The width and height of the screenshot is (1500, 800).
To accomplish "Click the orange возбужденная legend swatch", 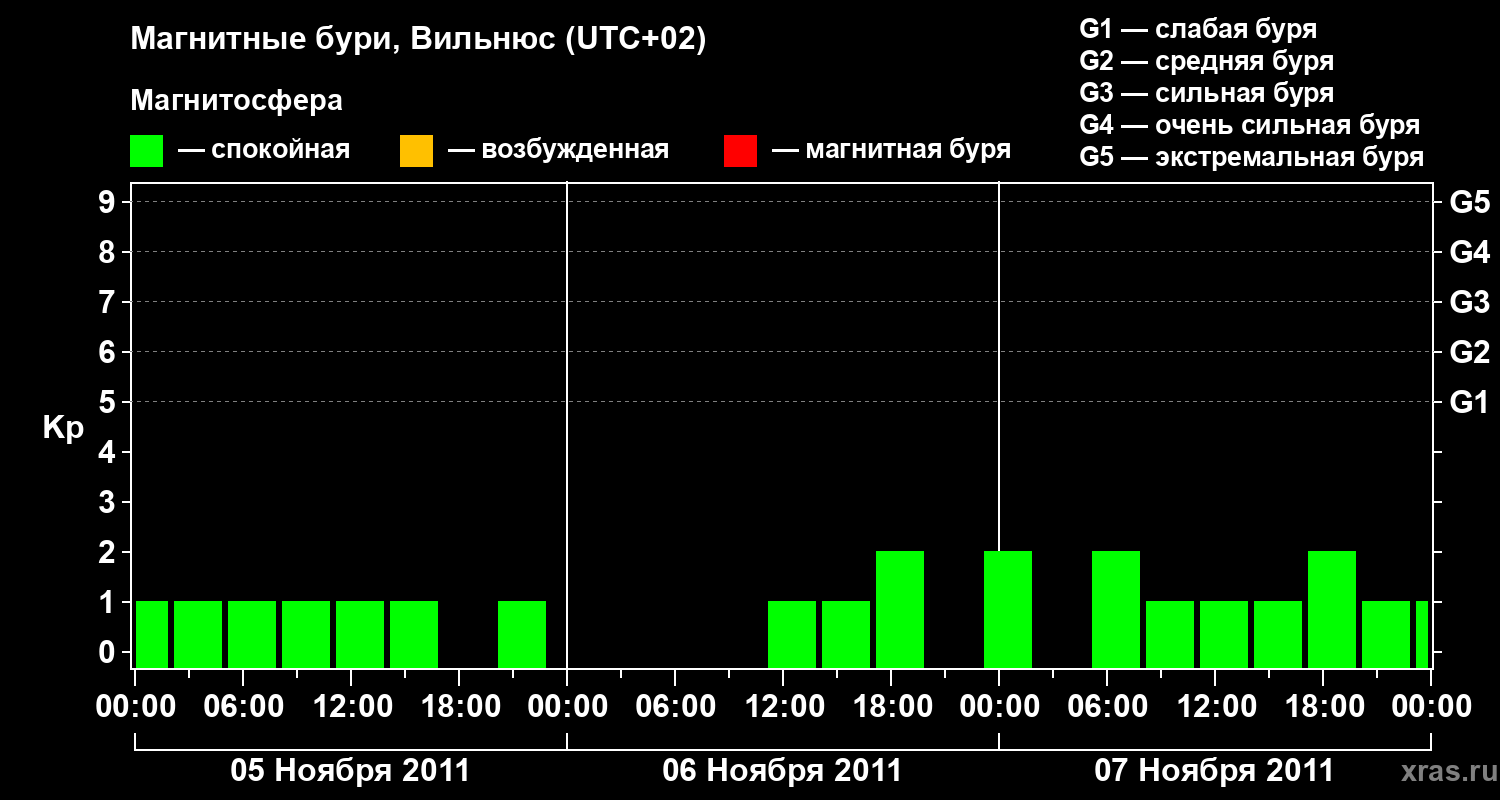I will click(x=416, y=151).
